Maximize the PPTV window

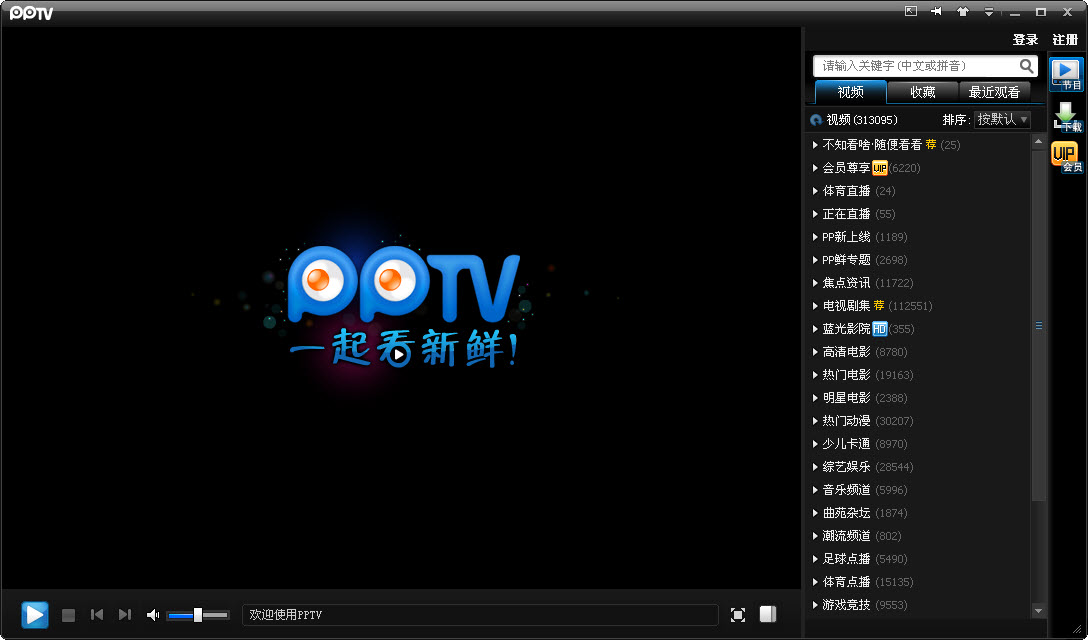click(x=1041, y=12)
